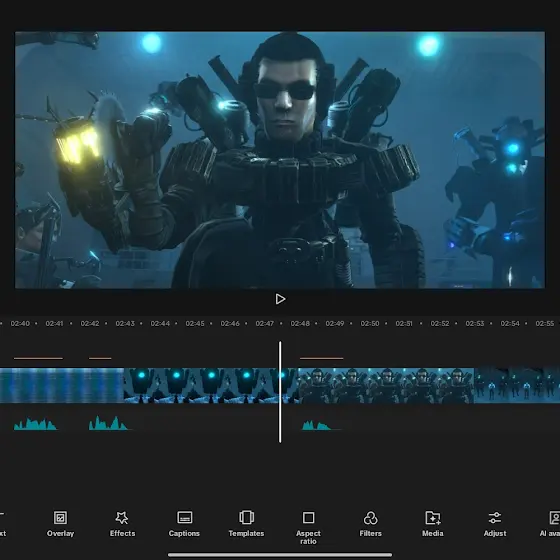Open the Captions tool
560x560 pixels.
click(184, 524)
